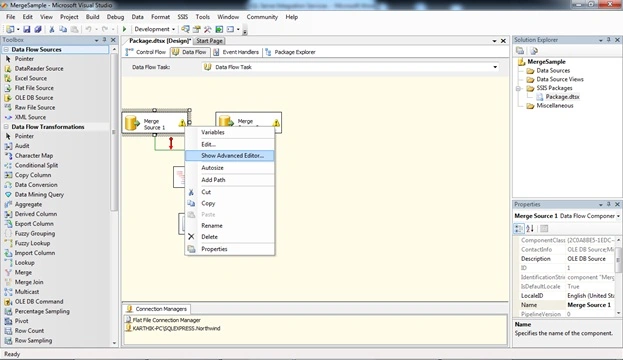Viewport: 623px width, 360px height.
Task: Open the Toolbox window position dropdown arrow
Action: coord(97,40)
